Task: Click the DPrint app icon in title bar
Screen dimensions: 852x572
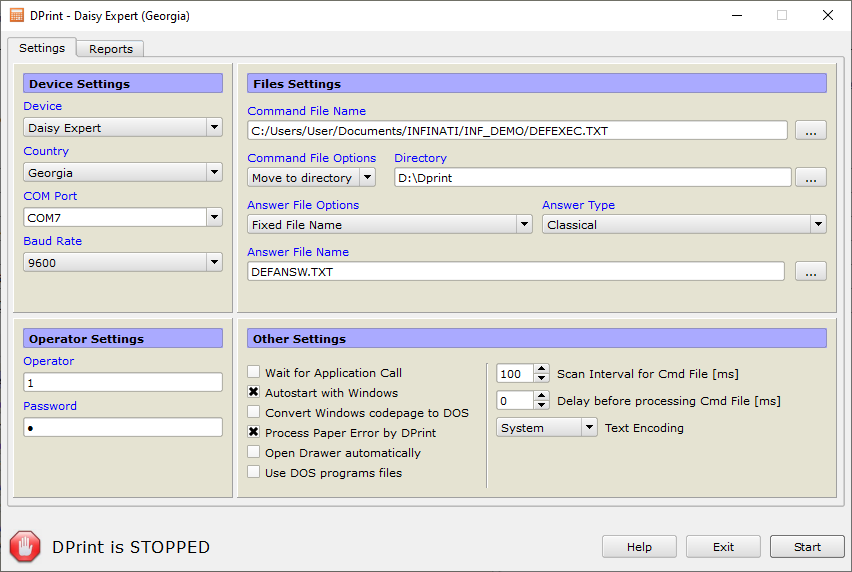Action: (x=17, y=15)
